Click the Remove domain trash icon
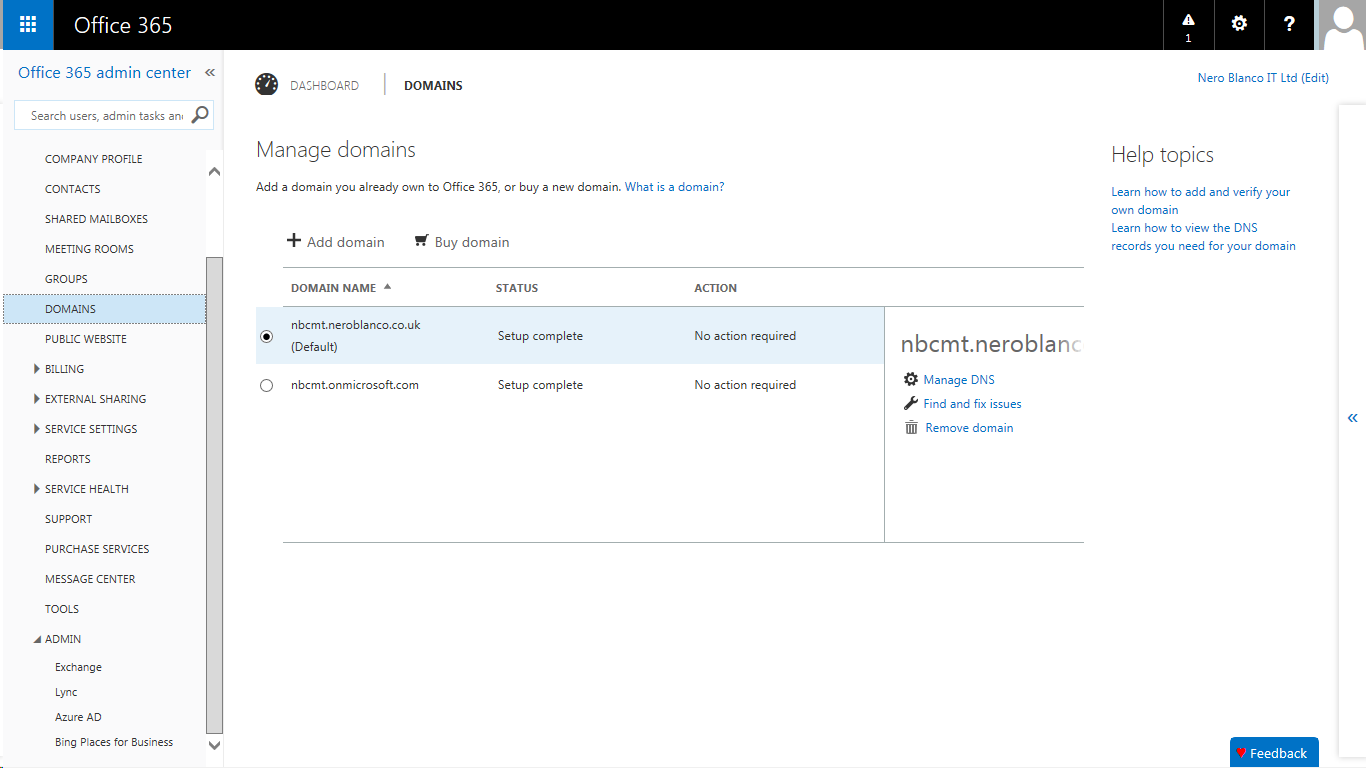This screenshot has width=1366, height=768. click(x=911, y=428)
